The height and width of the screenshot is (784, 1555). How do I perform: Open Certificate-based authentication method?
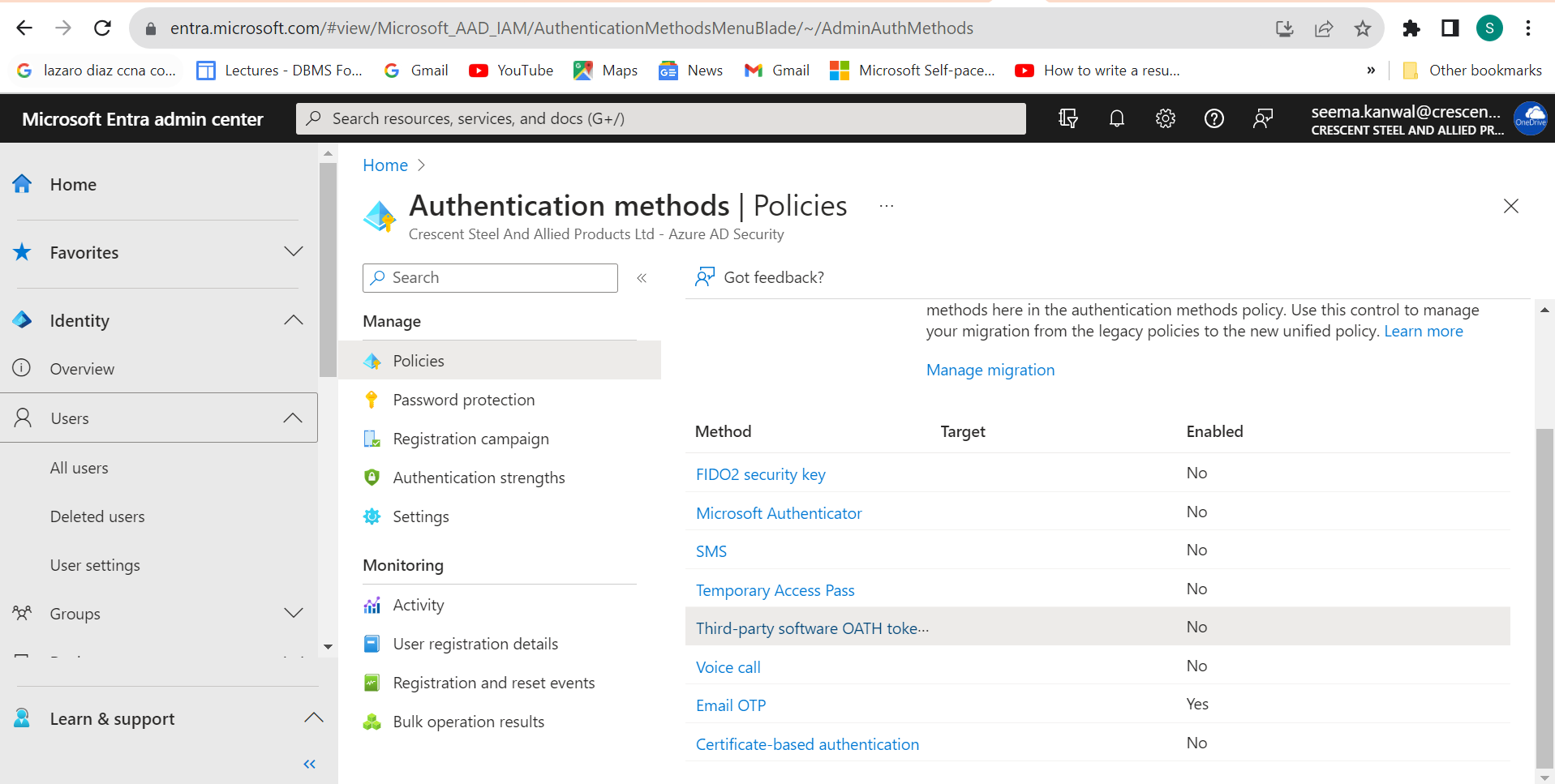808,744
